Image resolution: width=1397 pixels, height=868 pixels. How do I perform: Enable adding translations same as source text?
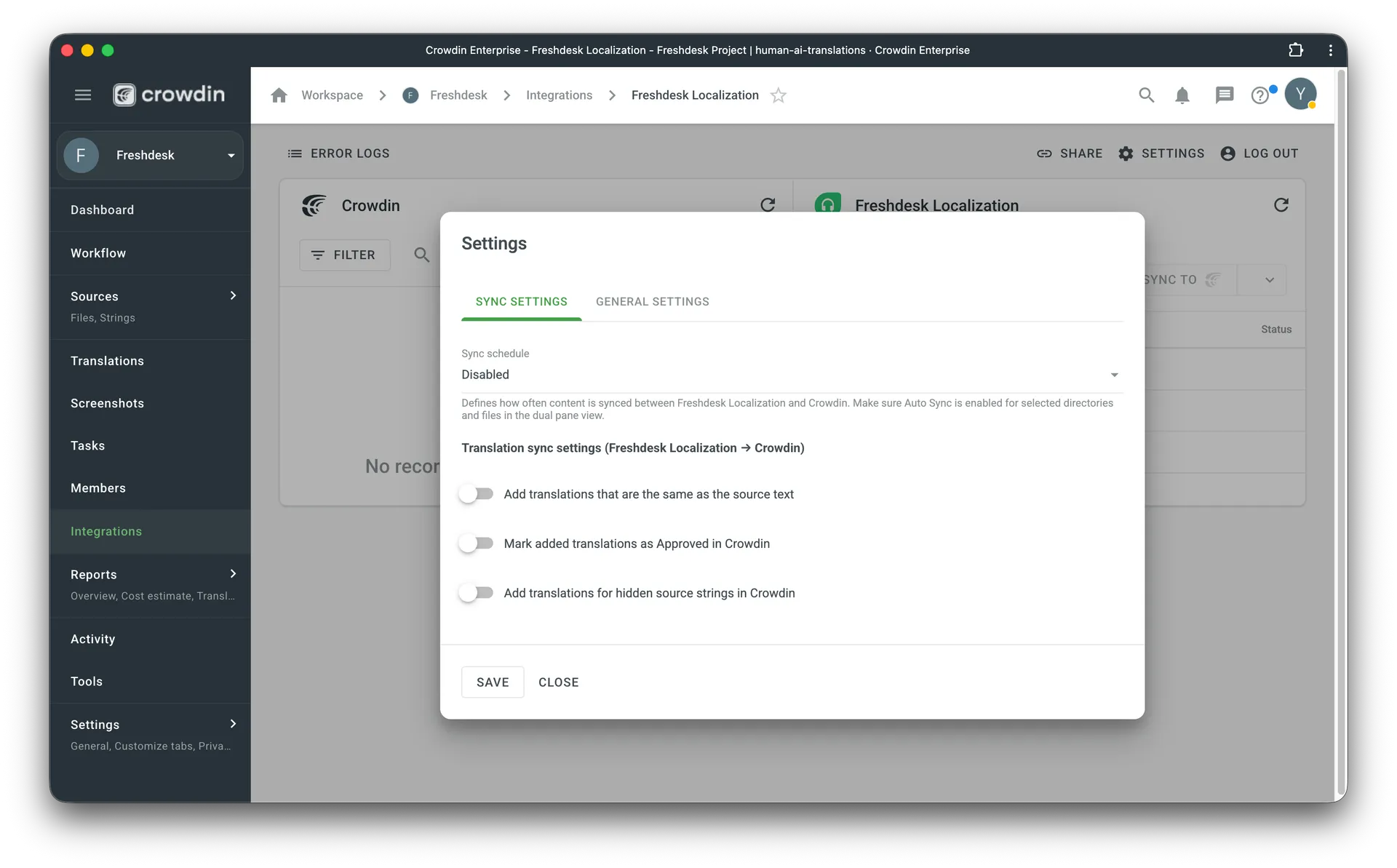[477, 493]
